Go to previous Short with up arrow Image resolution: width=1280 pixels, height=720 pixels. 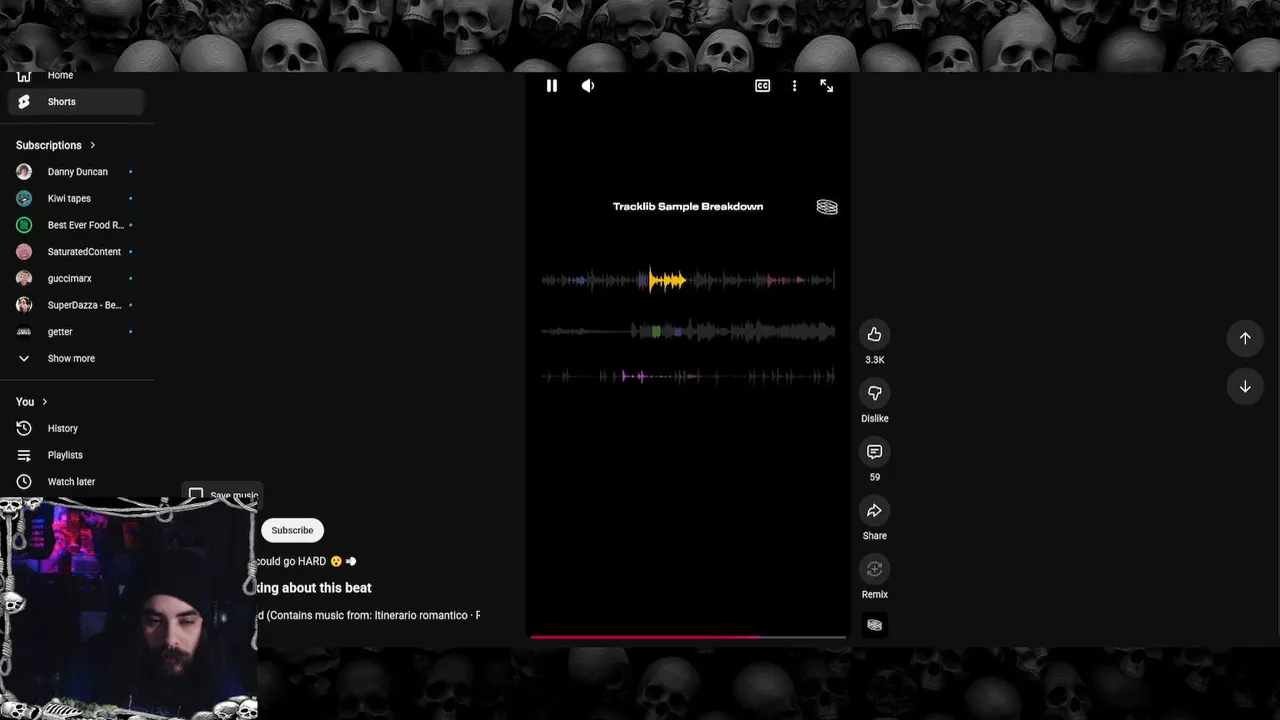coord(1245,338)
